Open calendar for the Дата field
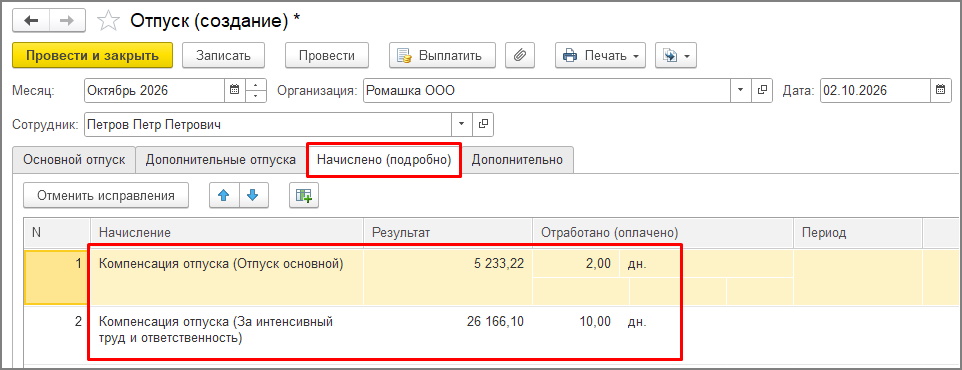Viewport: 962px width, 370px height. pos(940,90)
